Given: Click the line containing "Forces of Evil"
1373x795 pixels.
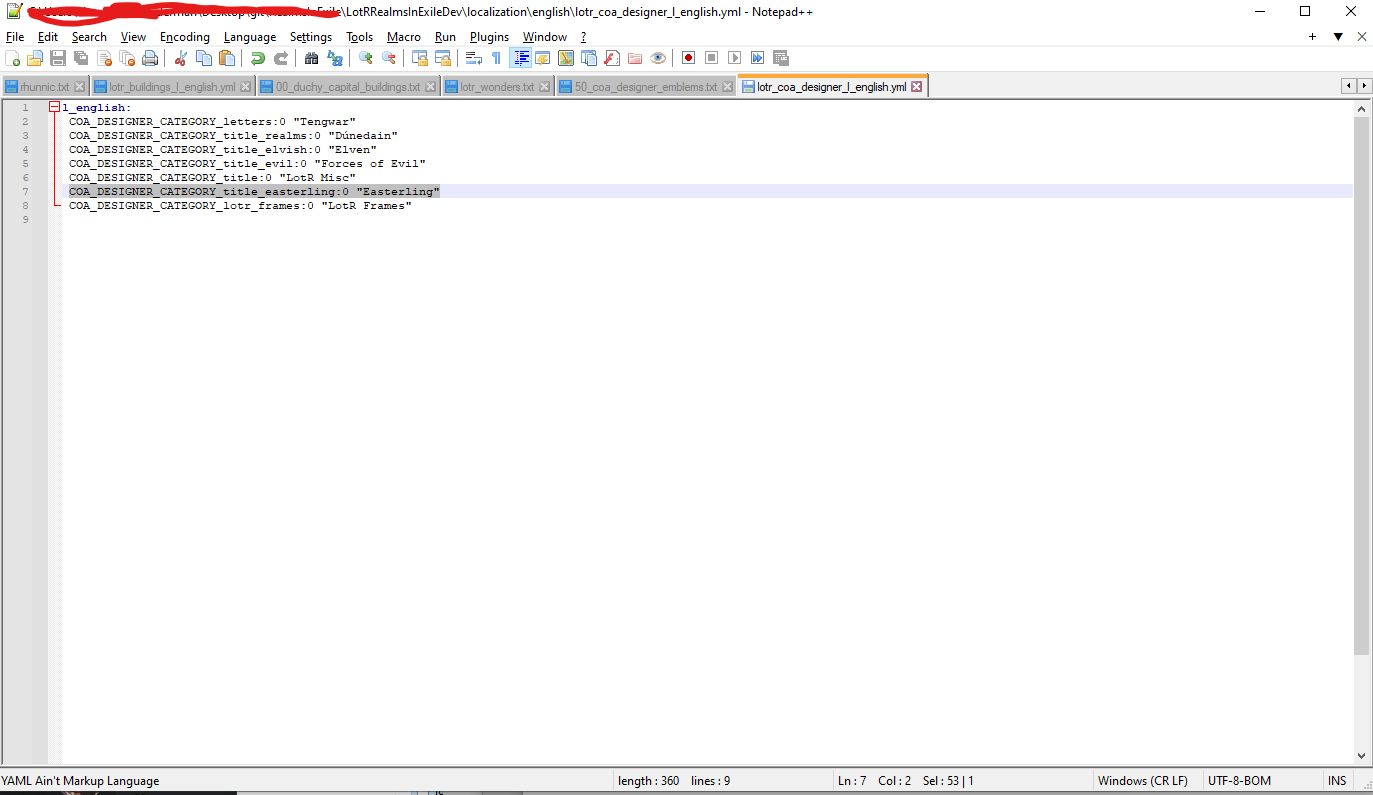Looking at the screenshot, I should 247,163.
